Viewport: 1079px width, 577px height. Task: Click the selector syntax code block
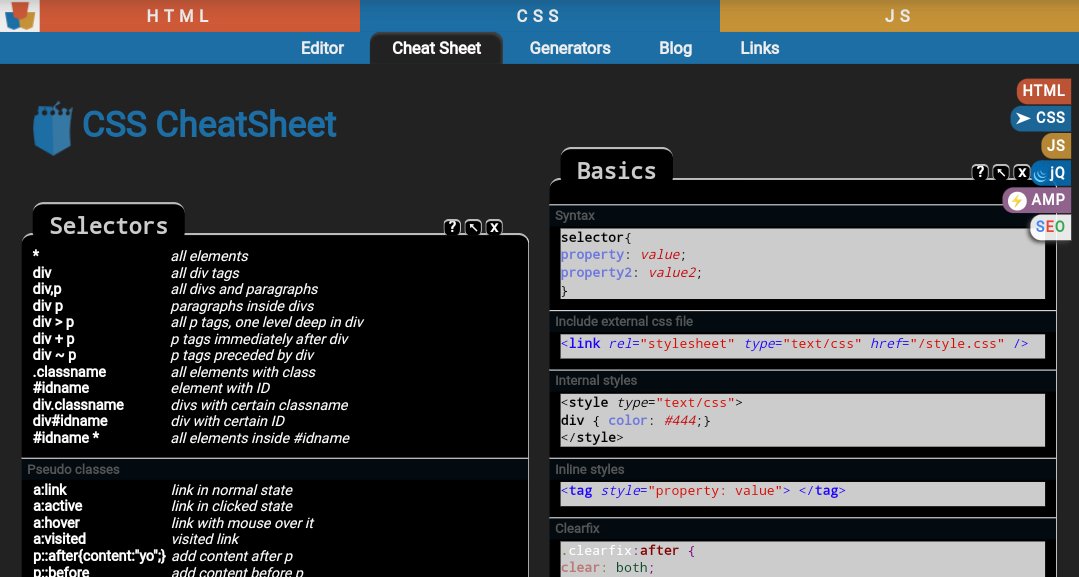pos(802,264)
